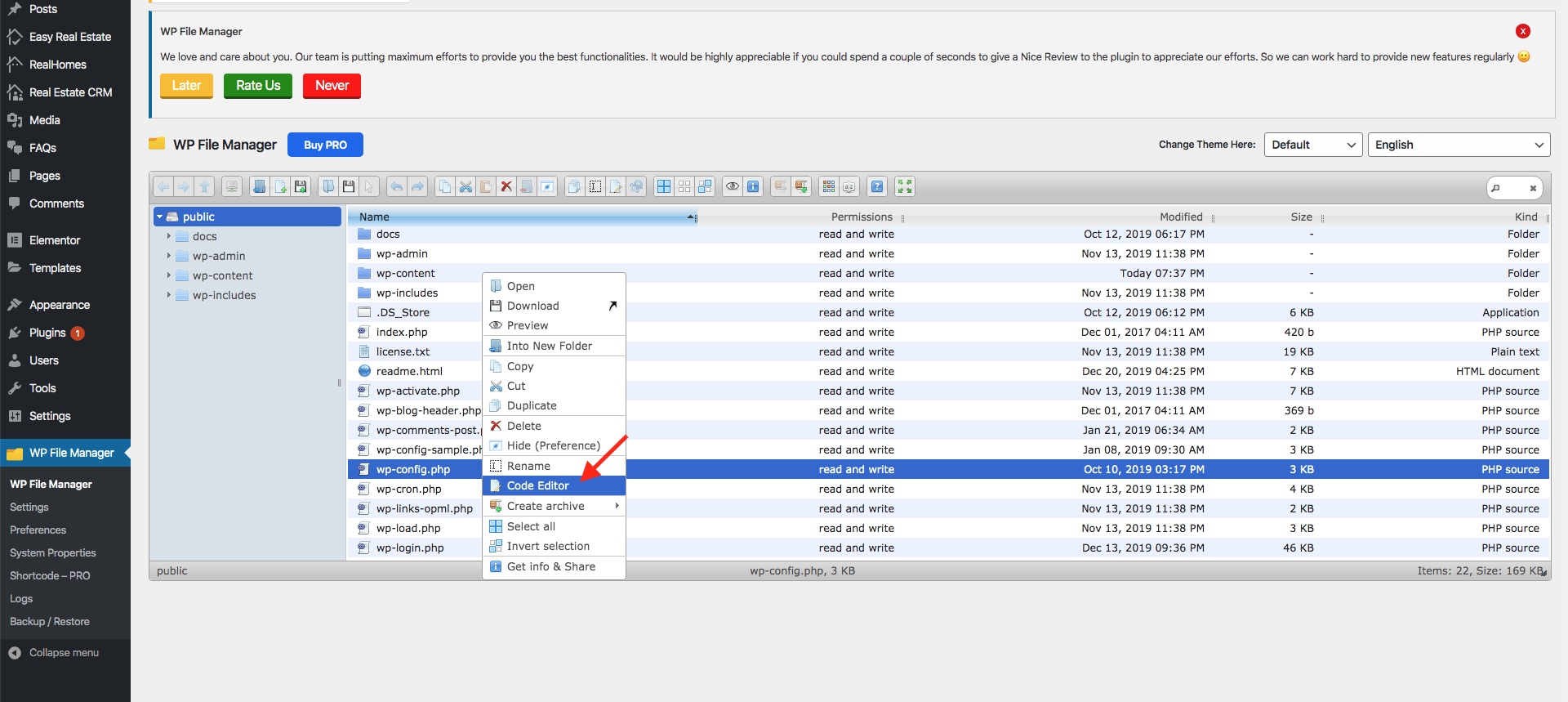Click the rename toolbar icon
Viewport: 1568px width, 702px height.
(x=595, y=186)
